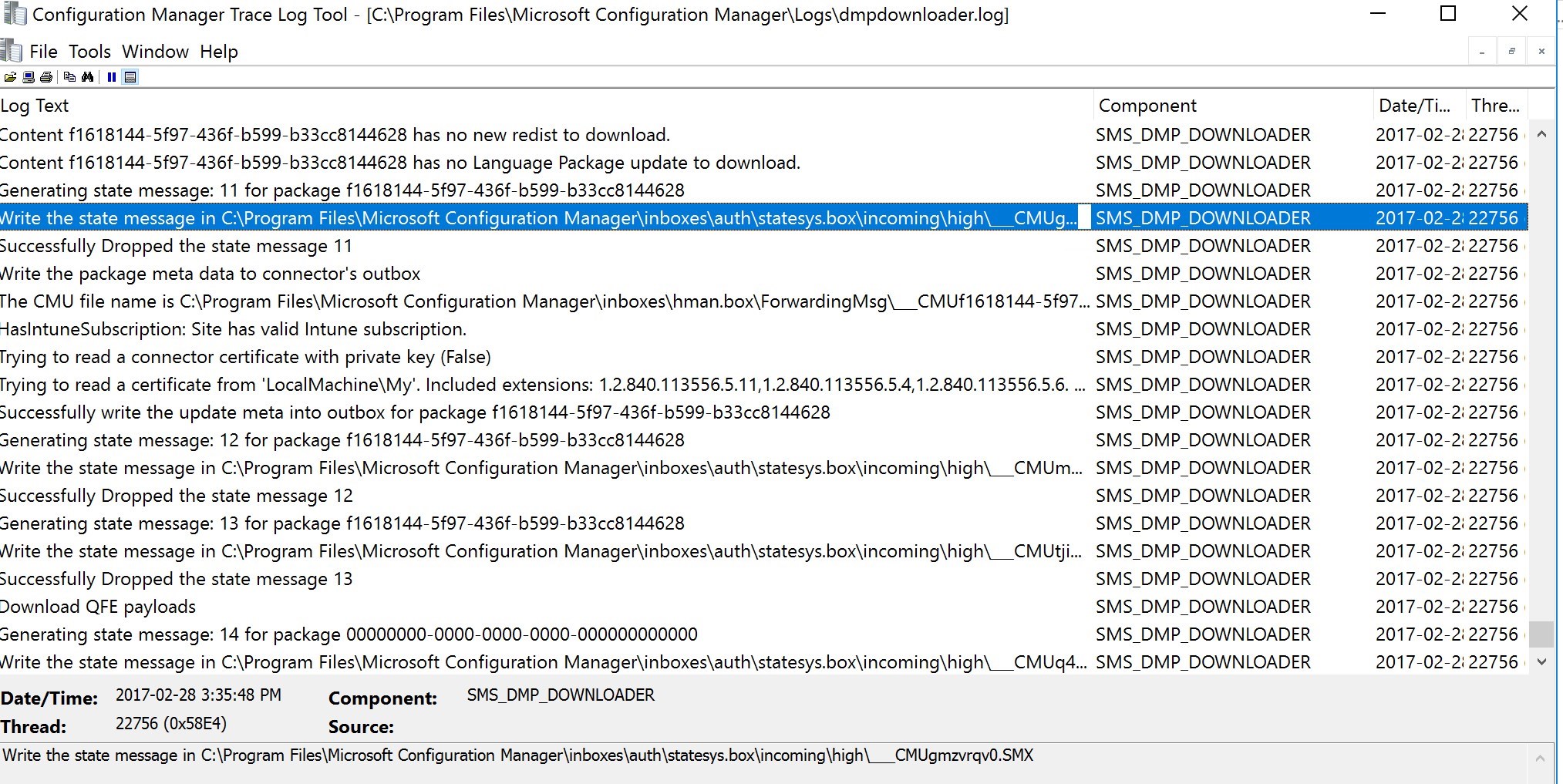Click details pane text ending 'CMUgmzvrqv0.SMX'

click(x=517, y=755)
